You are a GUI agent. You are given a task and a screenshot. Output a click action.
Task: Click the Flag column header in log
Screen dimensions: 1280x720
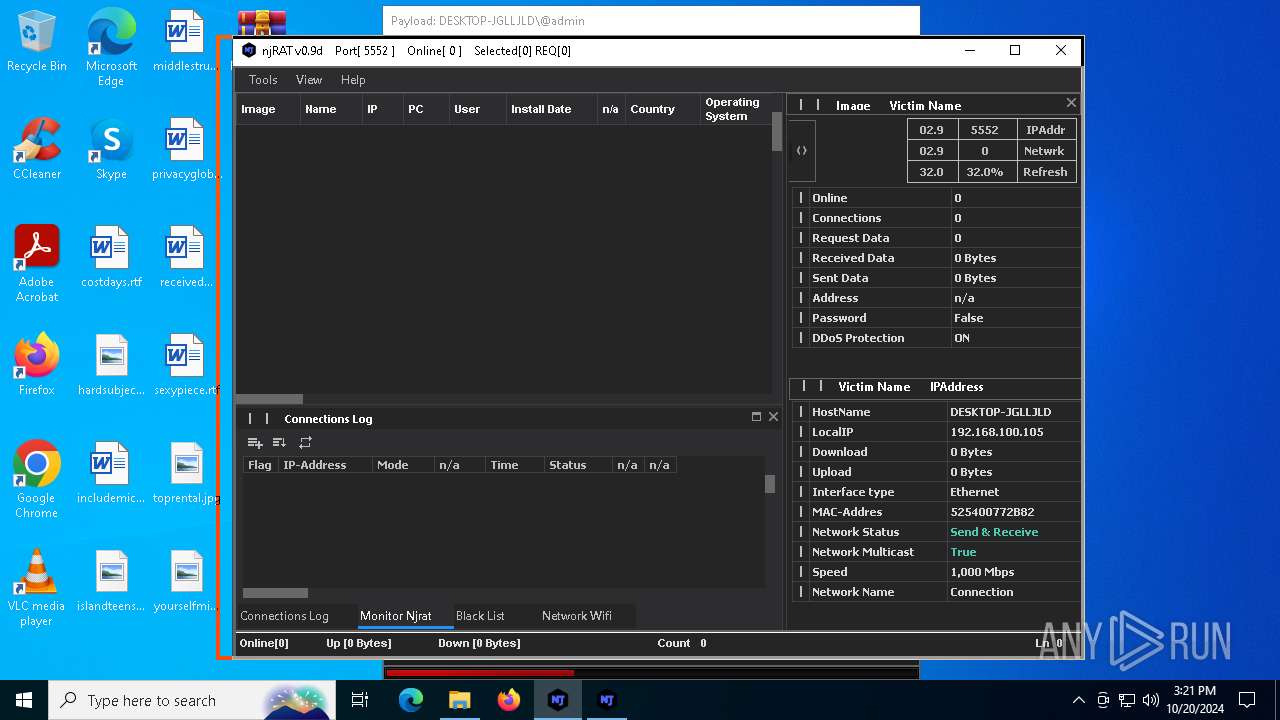(260, 465)
